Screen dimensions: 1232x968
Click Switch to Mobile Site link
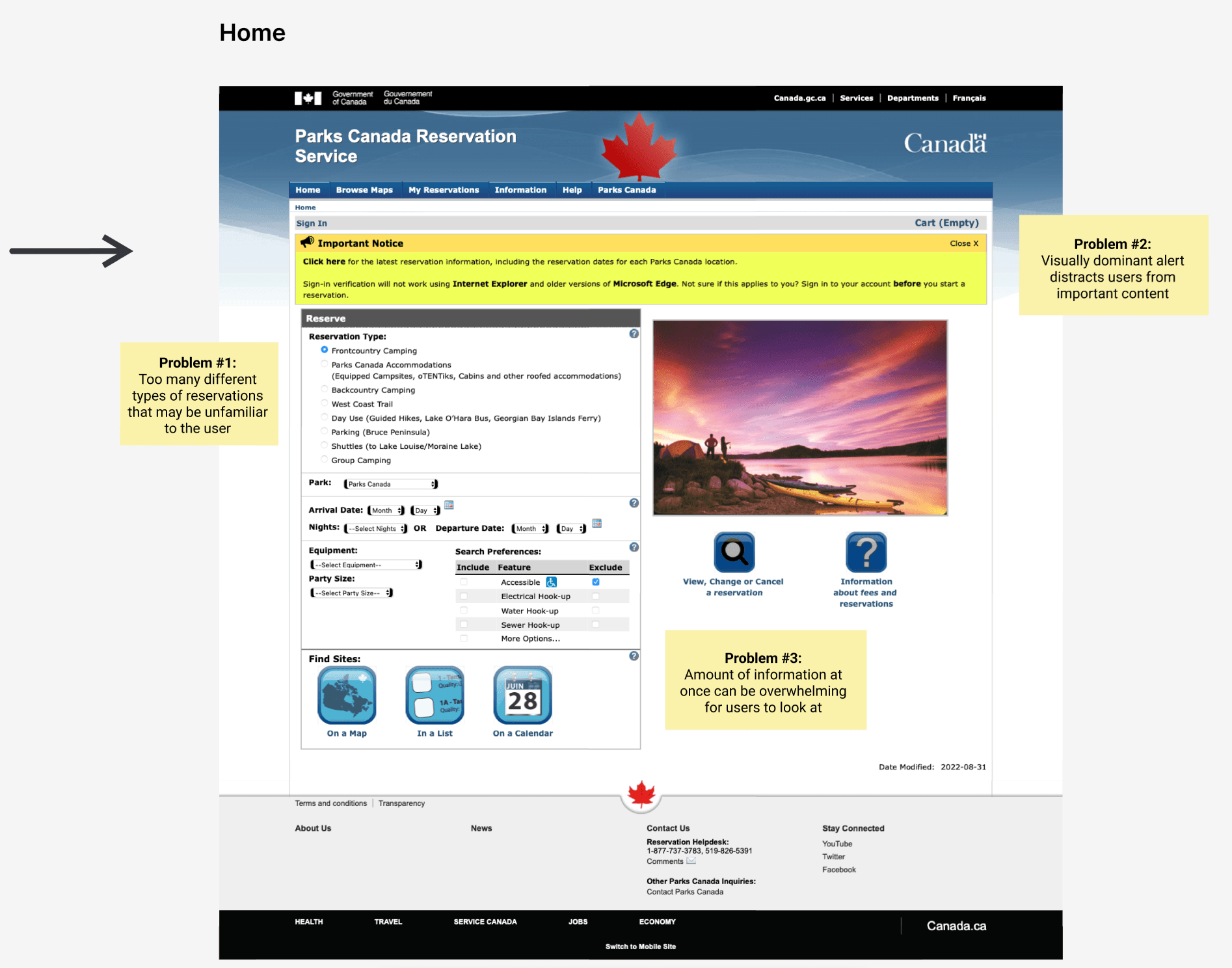(641, 947)
